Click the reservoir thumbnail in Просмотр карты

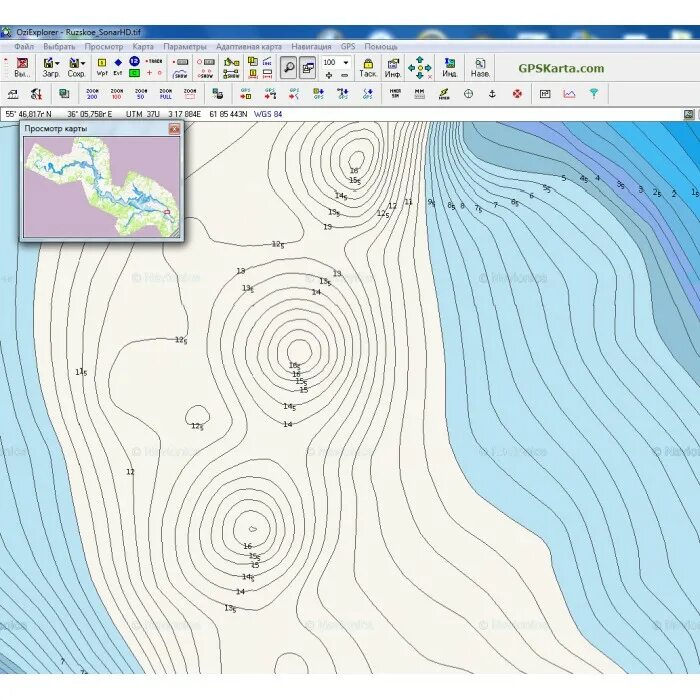point(102,187)
